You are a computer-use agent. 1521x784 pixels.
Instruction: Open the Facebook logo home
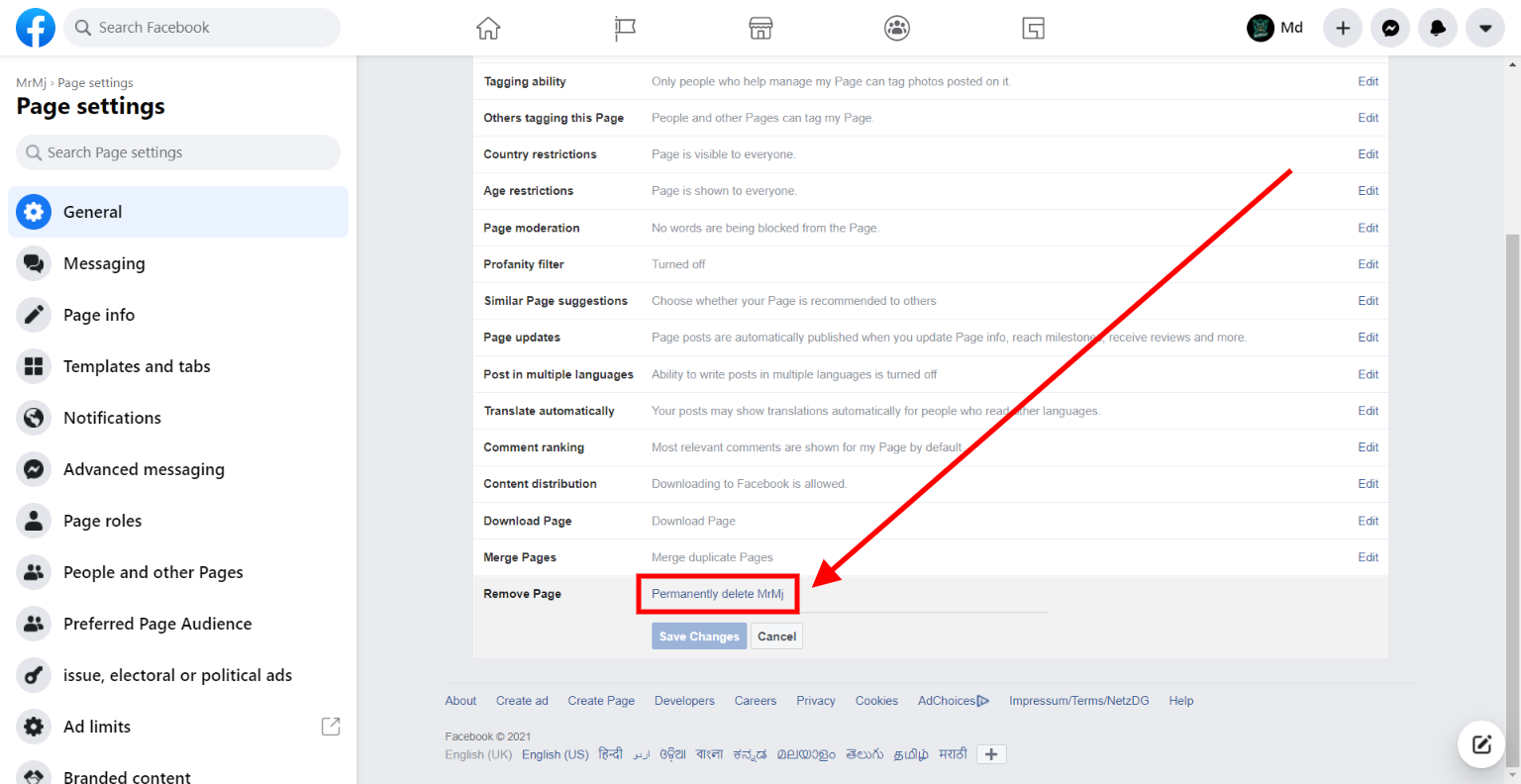tap(36, 28)
